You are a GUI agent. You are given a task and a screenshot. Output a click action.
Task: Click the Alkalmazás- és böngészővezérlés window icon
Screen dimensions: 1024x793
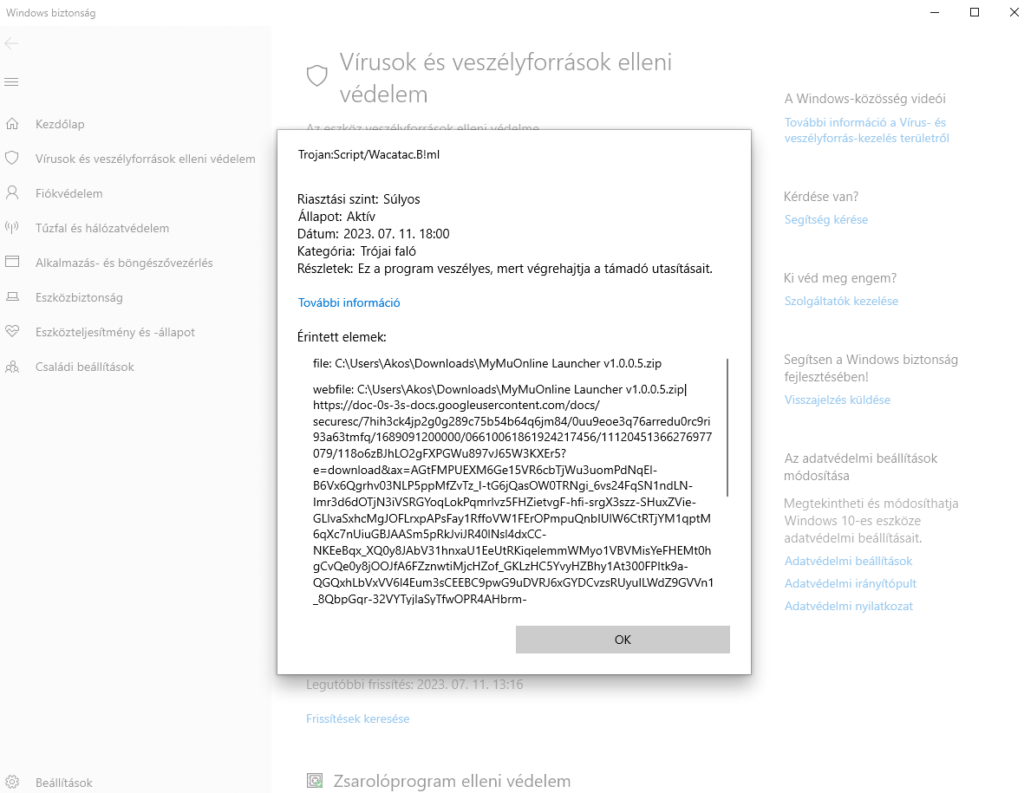coord(13,262)
